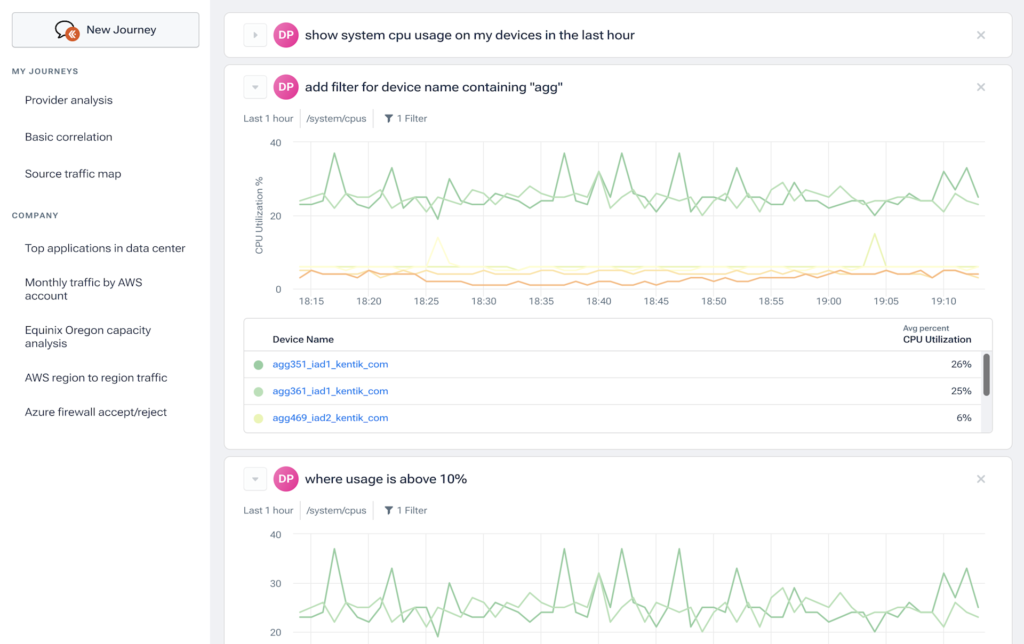Close the 'where usage is above 10%' card
1024x644 pixels.
(x=981, y=479)
